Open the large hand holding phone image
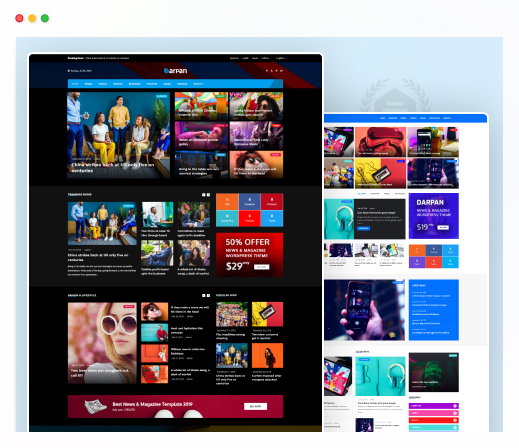 click(364, 310)
